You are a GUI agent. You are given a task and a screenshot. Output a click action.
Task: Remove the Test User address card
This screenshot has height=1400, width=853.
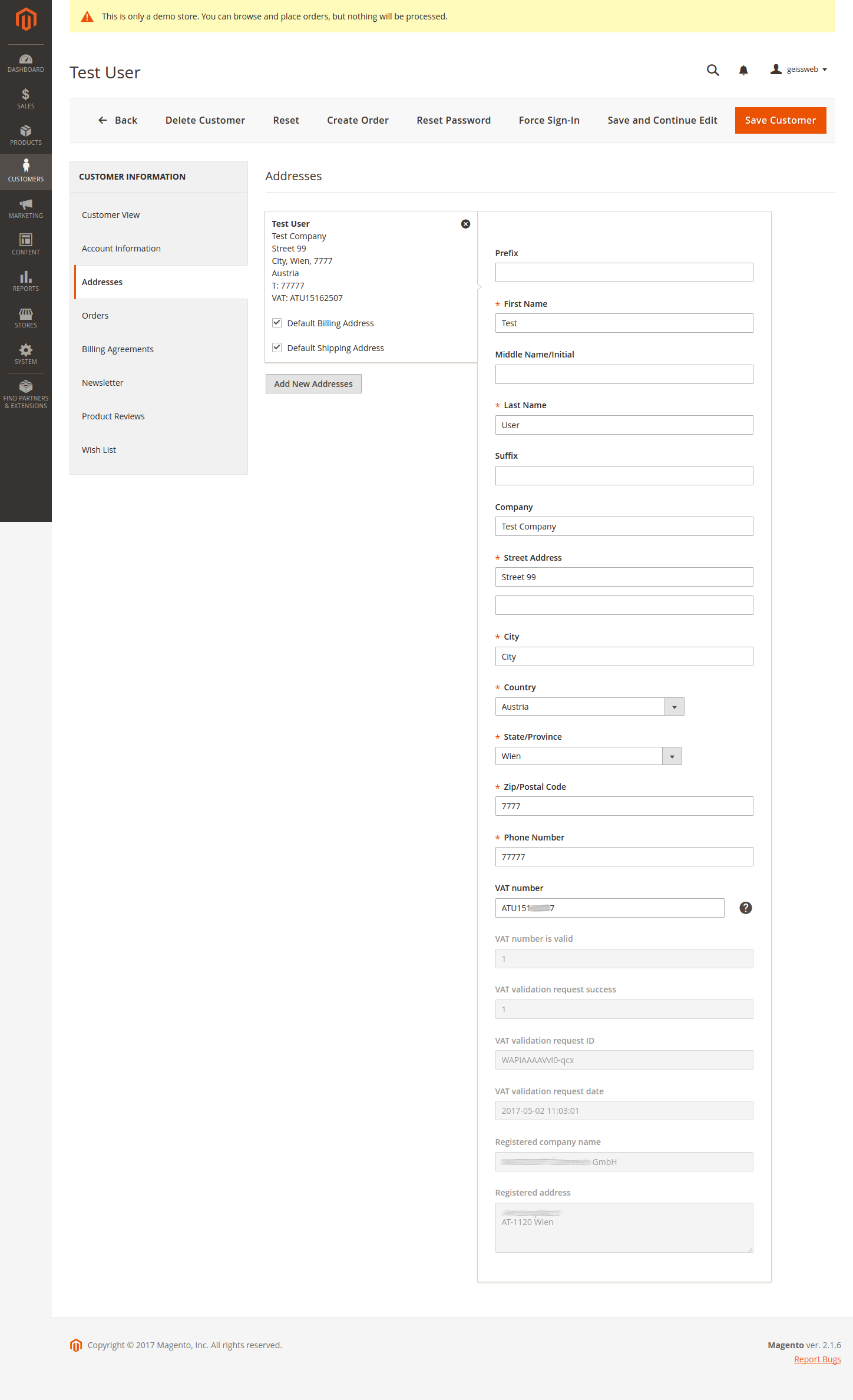coord(465,224)
